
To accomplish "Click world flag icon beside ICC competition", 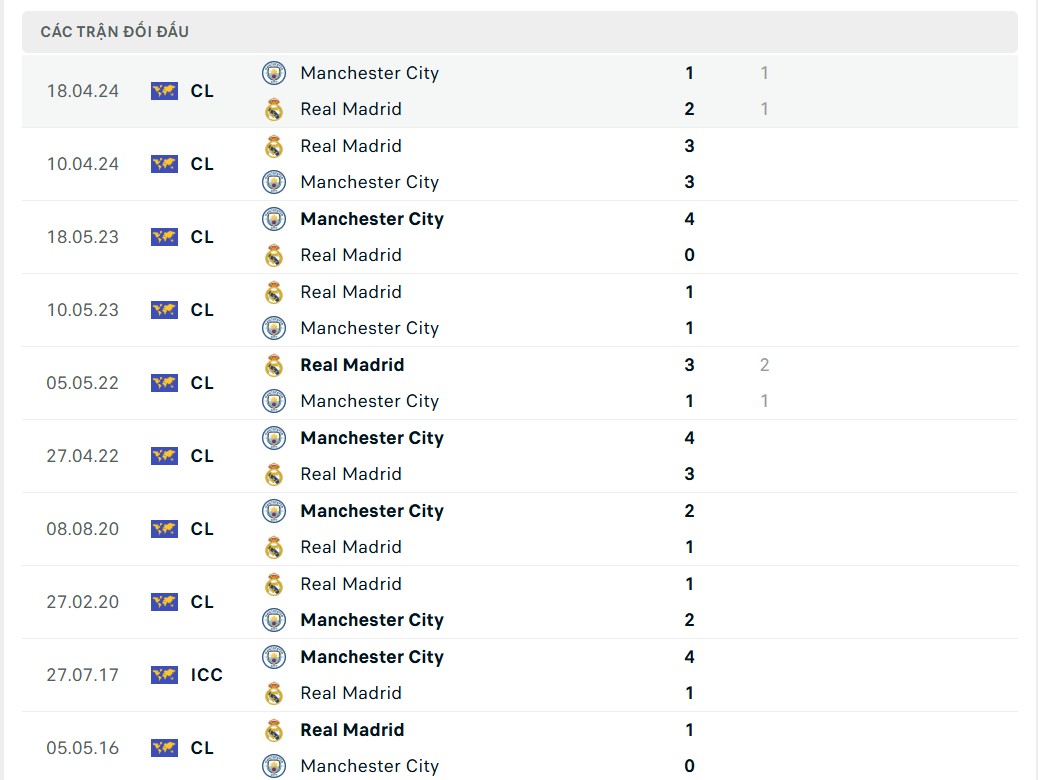I will click(x=164, y=675).
